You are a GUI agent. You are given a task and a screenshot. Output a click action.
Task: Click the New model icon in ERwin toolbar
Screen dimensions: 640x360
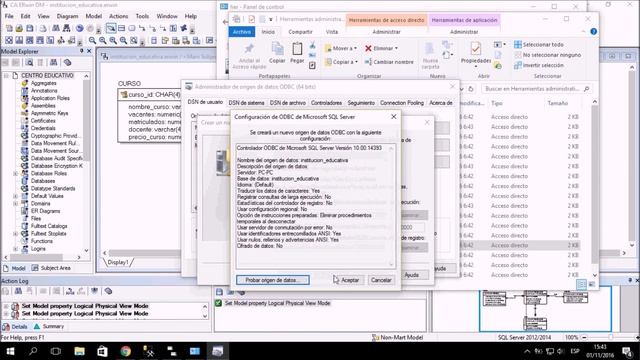tap(9, 29)
